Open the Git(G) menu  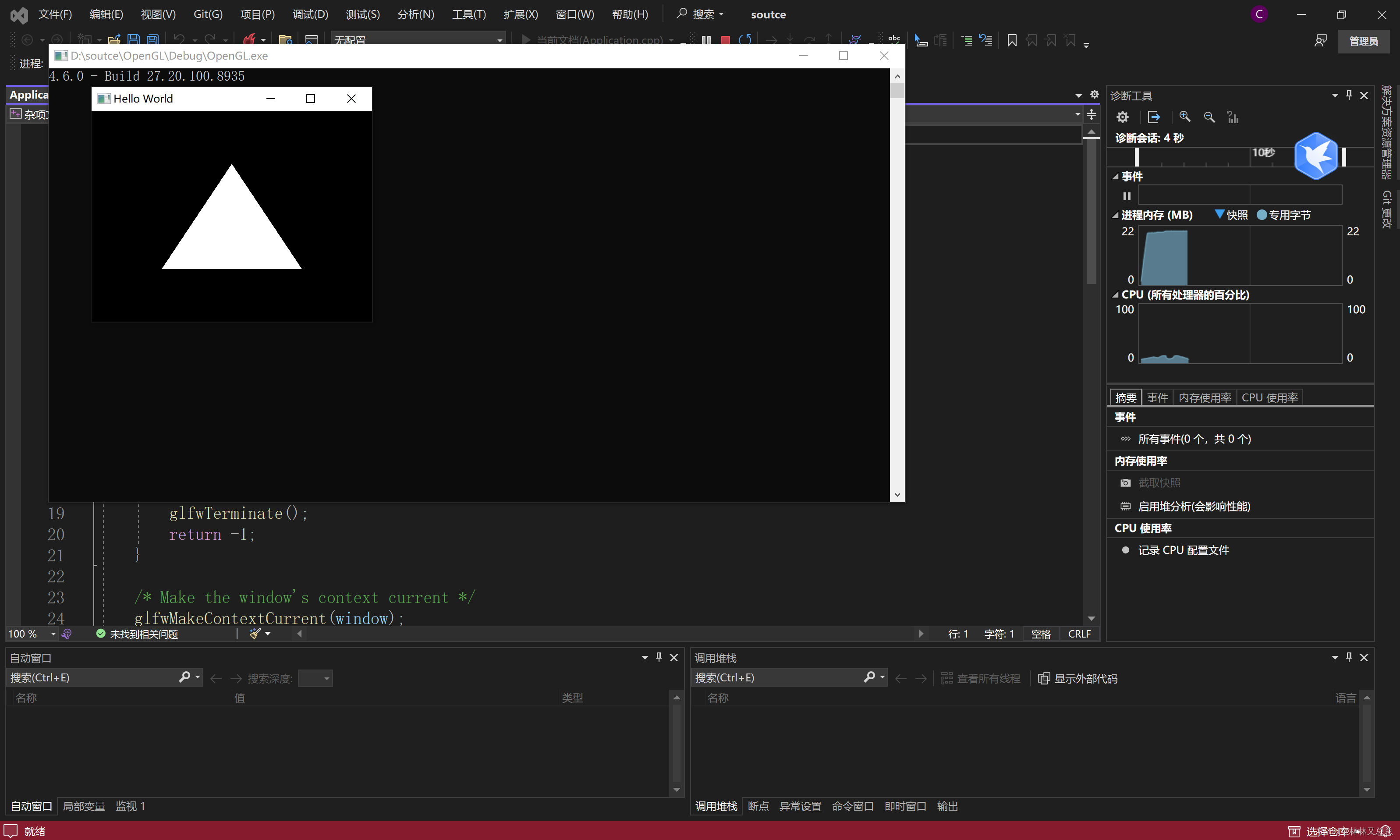coord(208,14)
